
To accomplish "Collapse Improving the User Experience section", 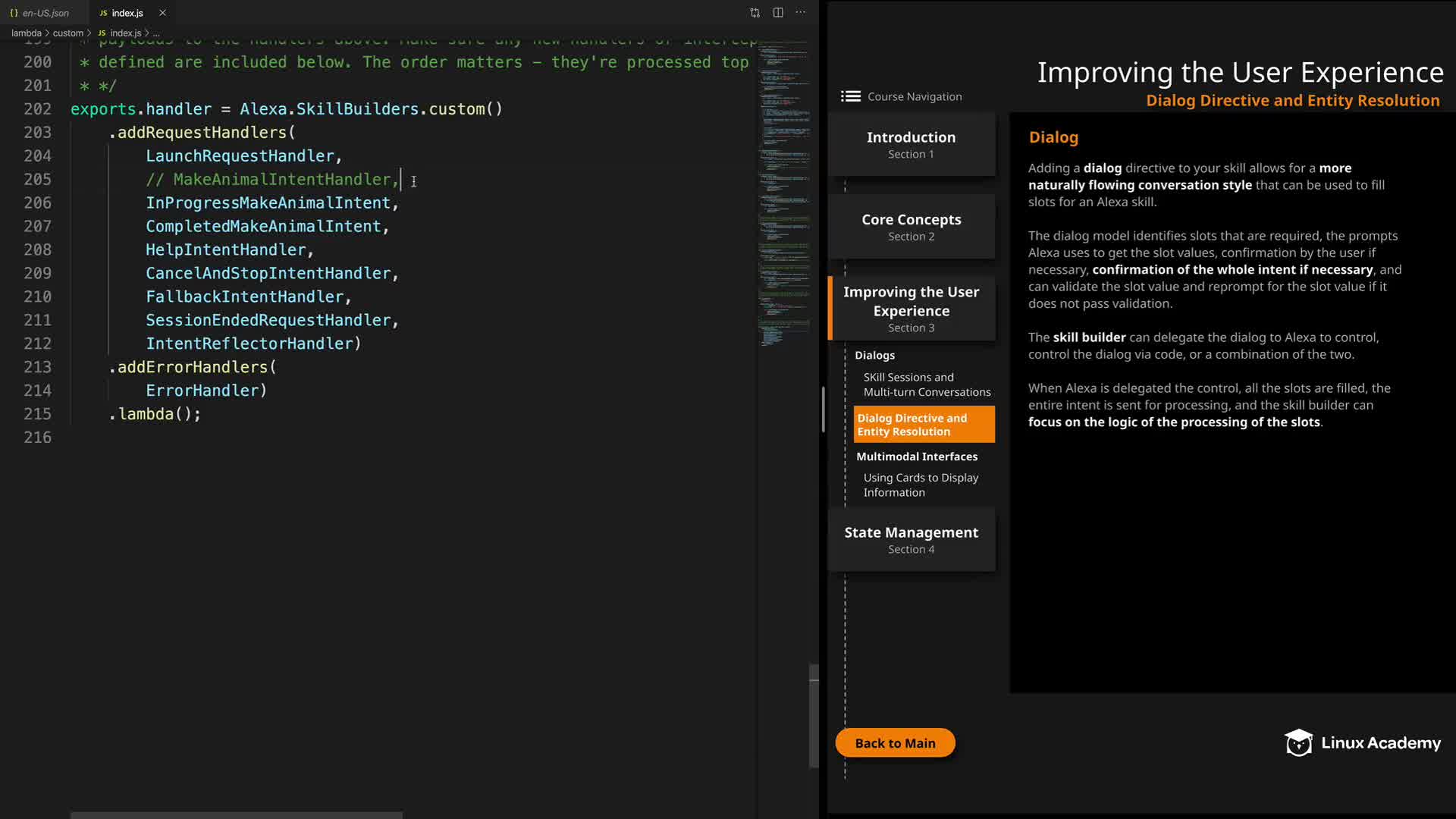I will click(911, 309).
